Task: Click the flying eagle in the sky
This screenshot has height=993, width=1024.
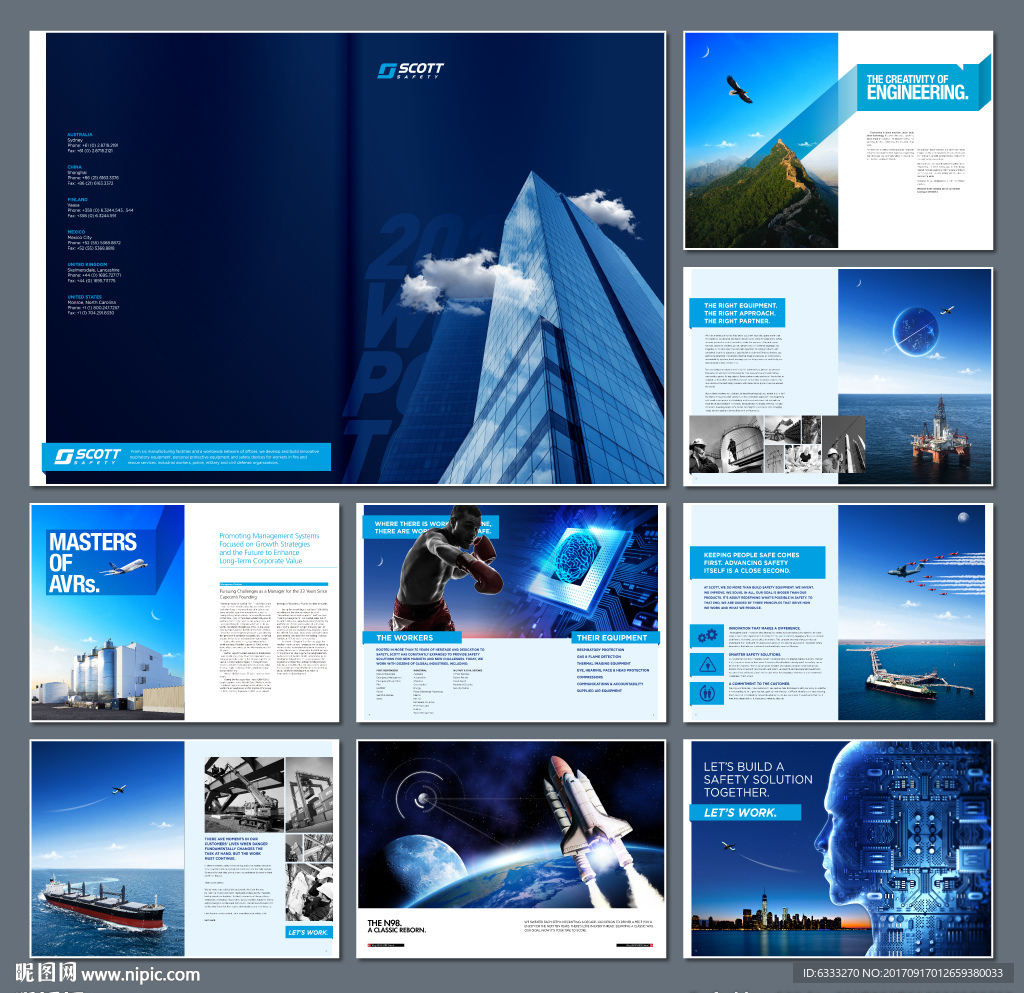Action: click(x=739, y=89)
